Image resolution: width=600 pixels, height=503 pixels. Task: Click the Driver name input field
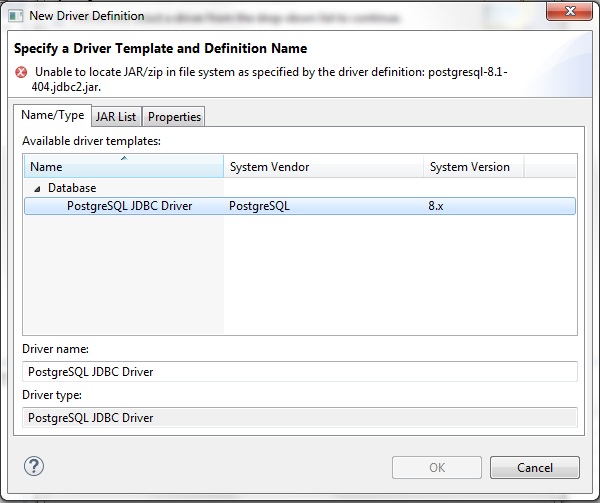point(300,371)
